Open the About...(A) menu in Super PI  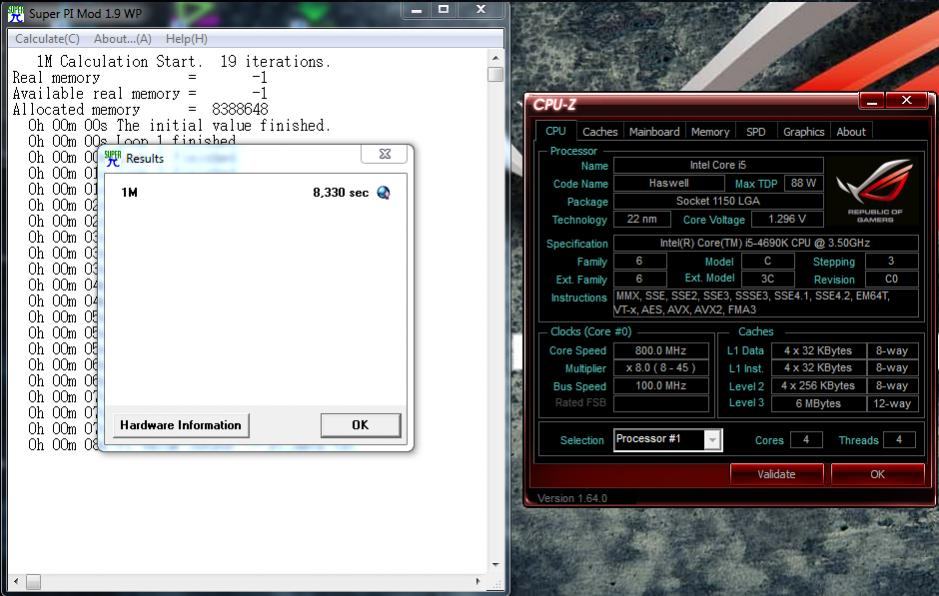coord(123,39)
